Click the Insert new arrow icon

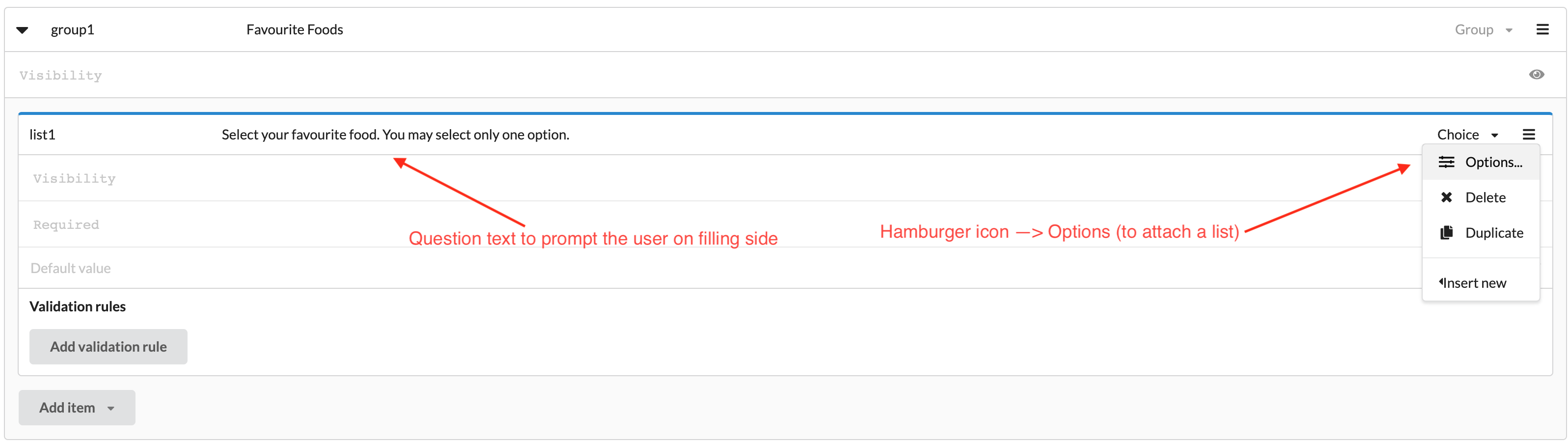[1441, 281]
